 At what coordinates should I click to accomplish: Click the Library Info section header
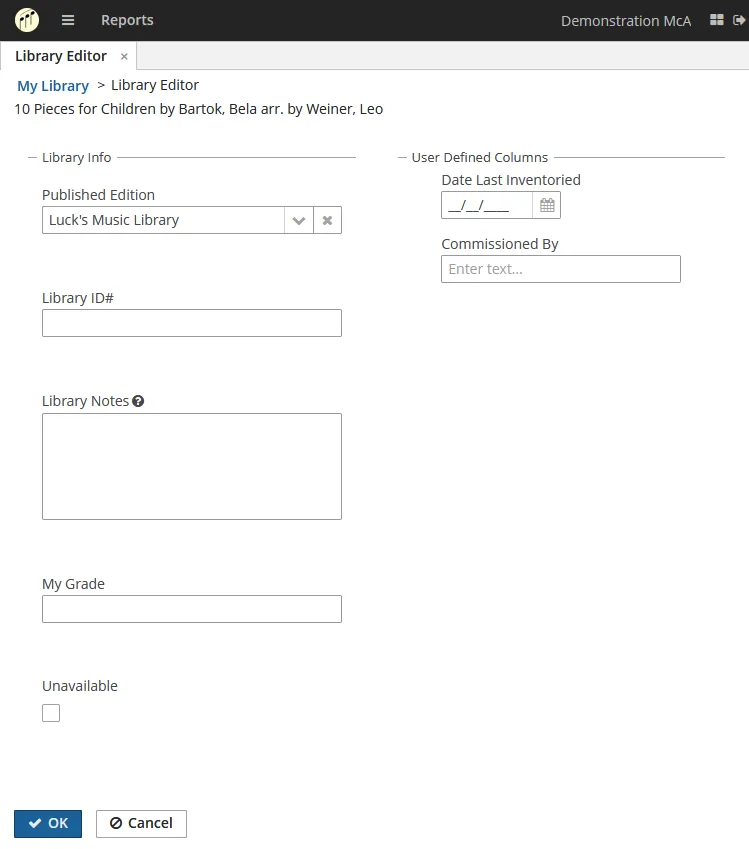tap(76, 158)
